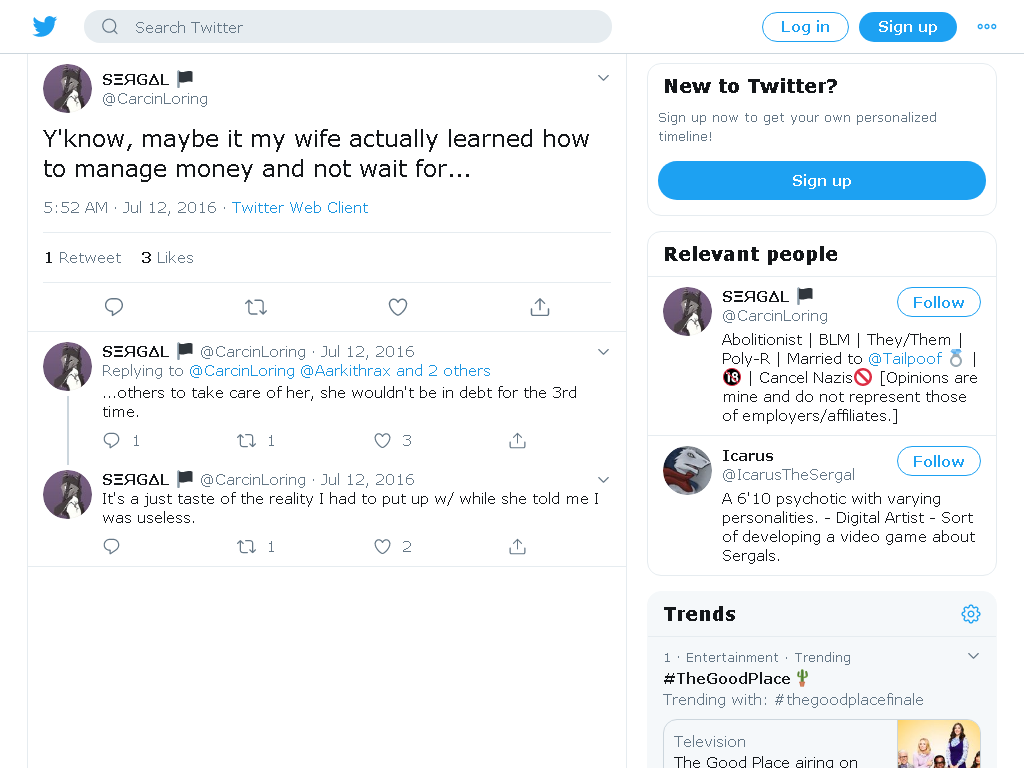Focus the Search Twitter field

(348, 27)
